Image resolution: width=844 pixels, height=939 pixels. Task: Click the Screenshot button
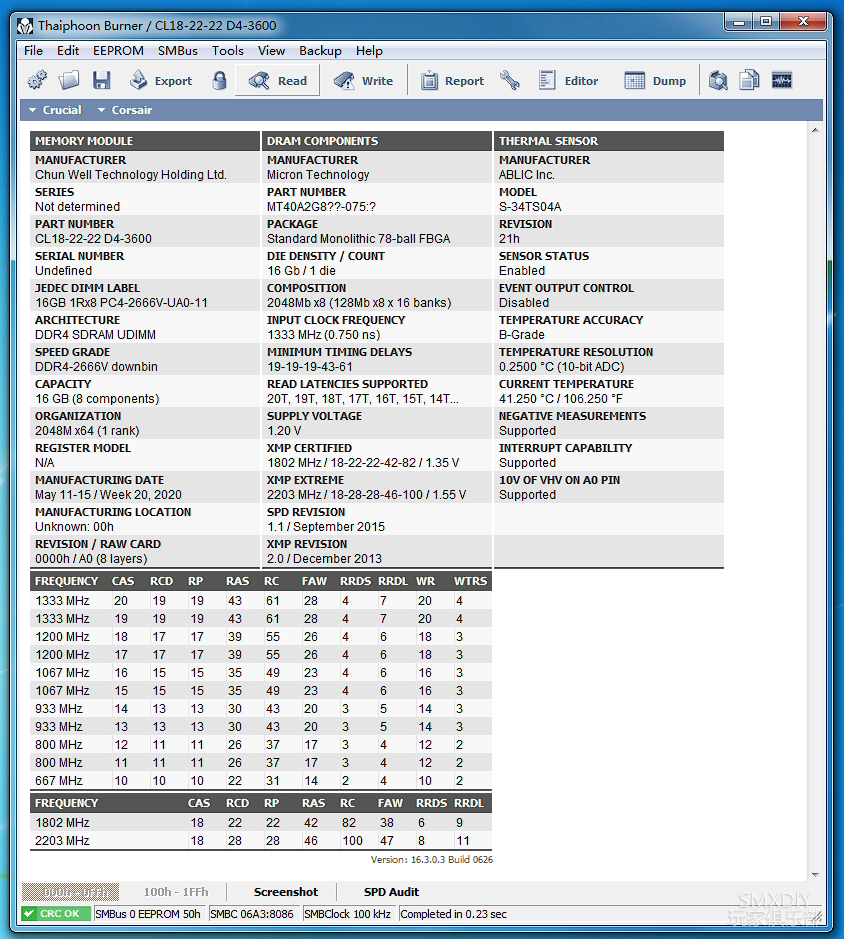[286, 892]
